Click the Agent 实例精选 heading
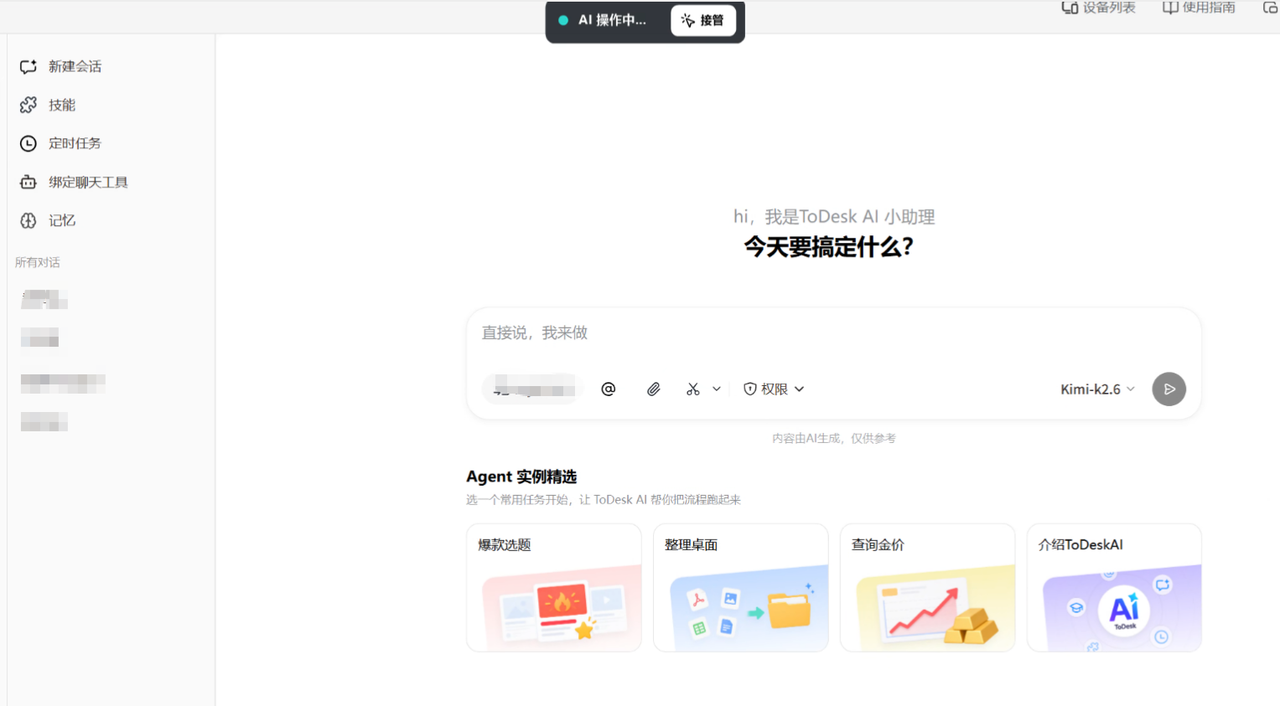 tap(521, 477)
